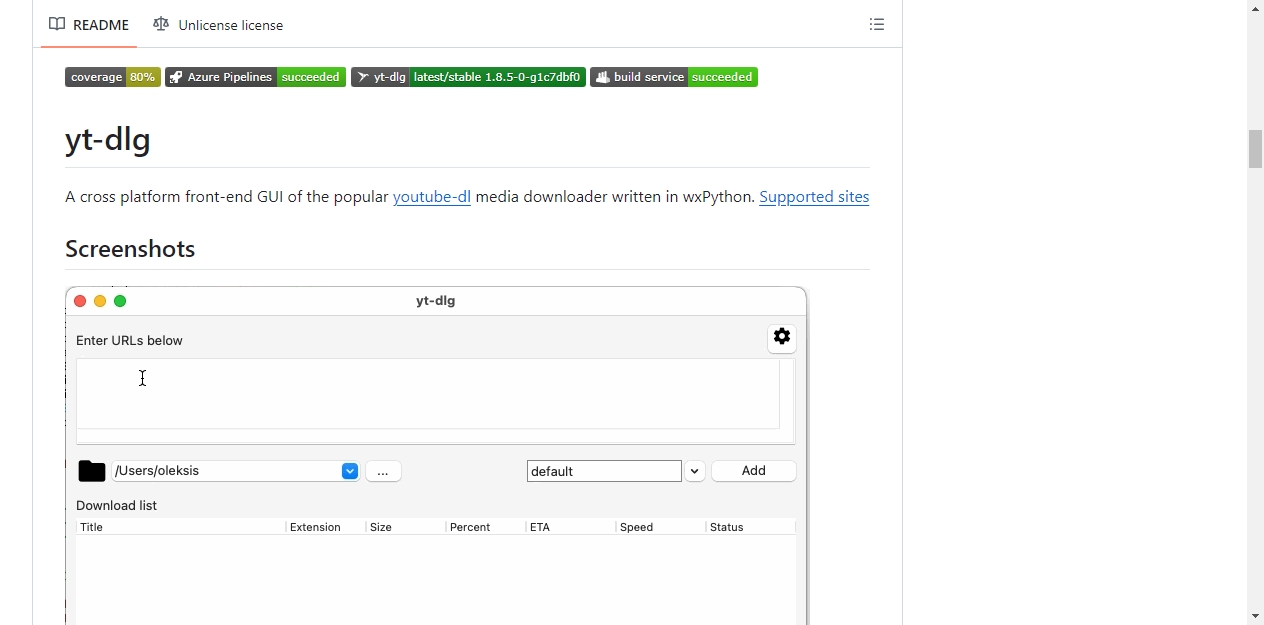
Task: Click the red close dot in screenshot
Action: pos(80,301)
